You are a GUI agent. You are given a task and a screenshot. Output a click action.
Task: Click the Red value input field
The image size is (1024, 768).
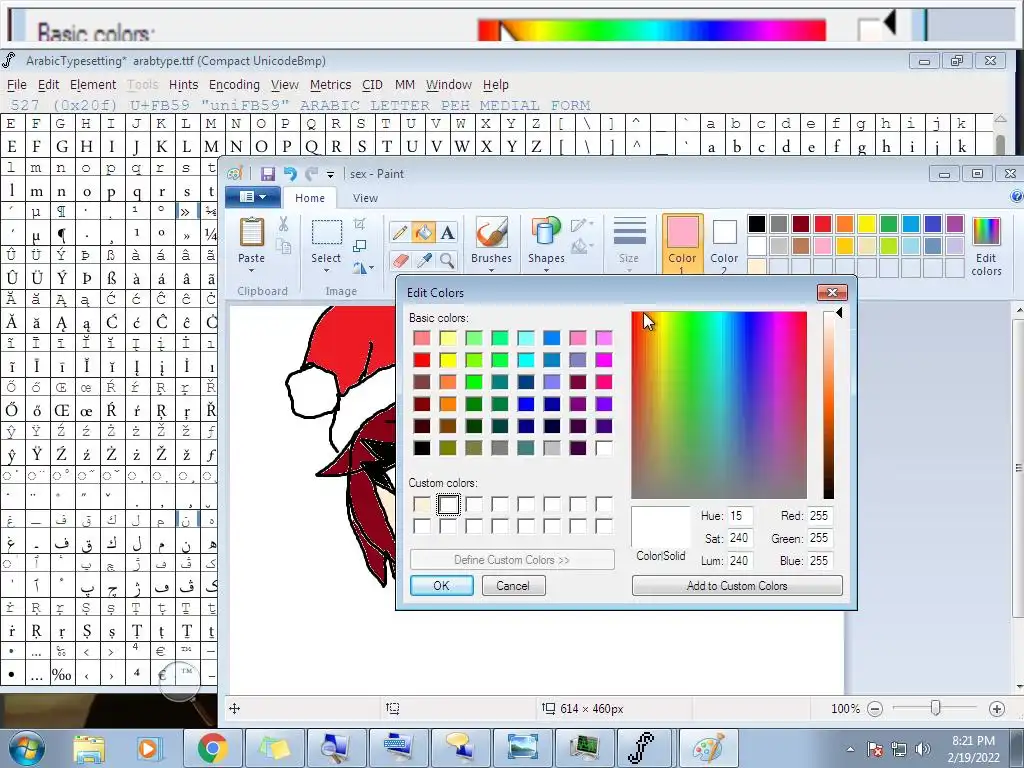click(820, 516)
